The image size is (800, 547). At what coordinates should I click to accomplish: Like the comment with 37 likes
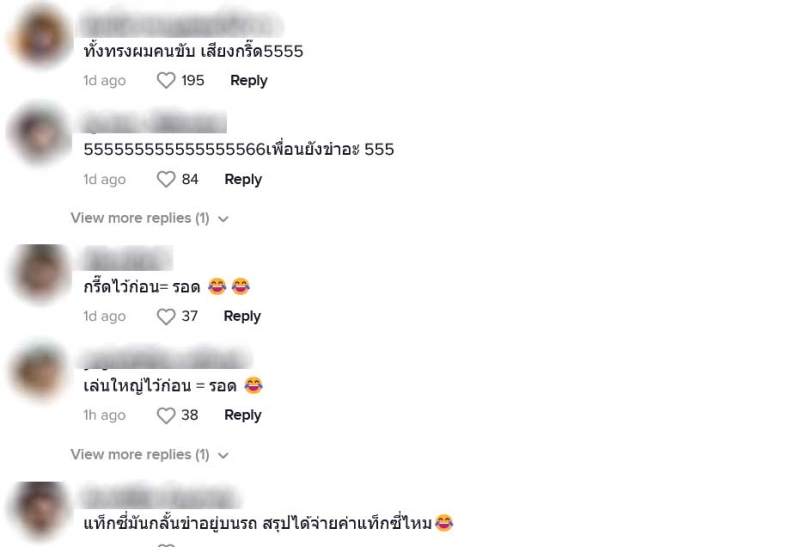[x=166, y=317]
